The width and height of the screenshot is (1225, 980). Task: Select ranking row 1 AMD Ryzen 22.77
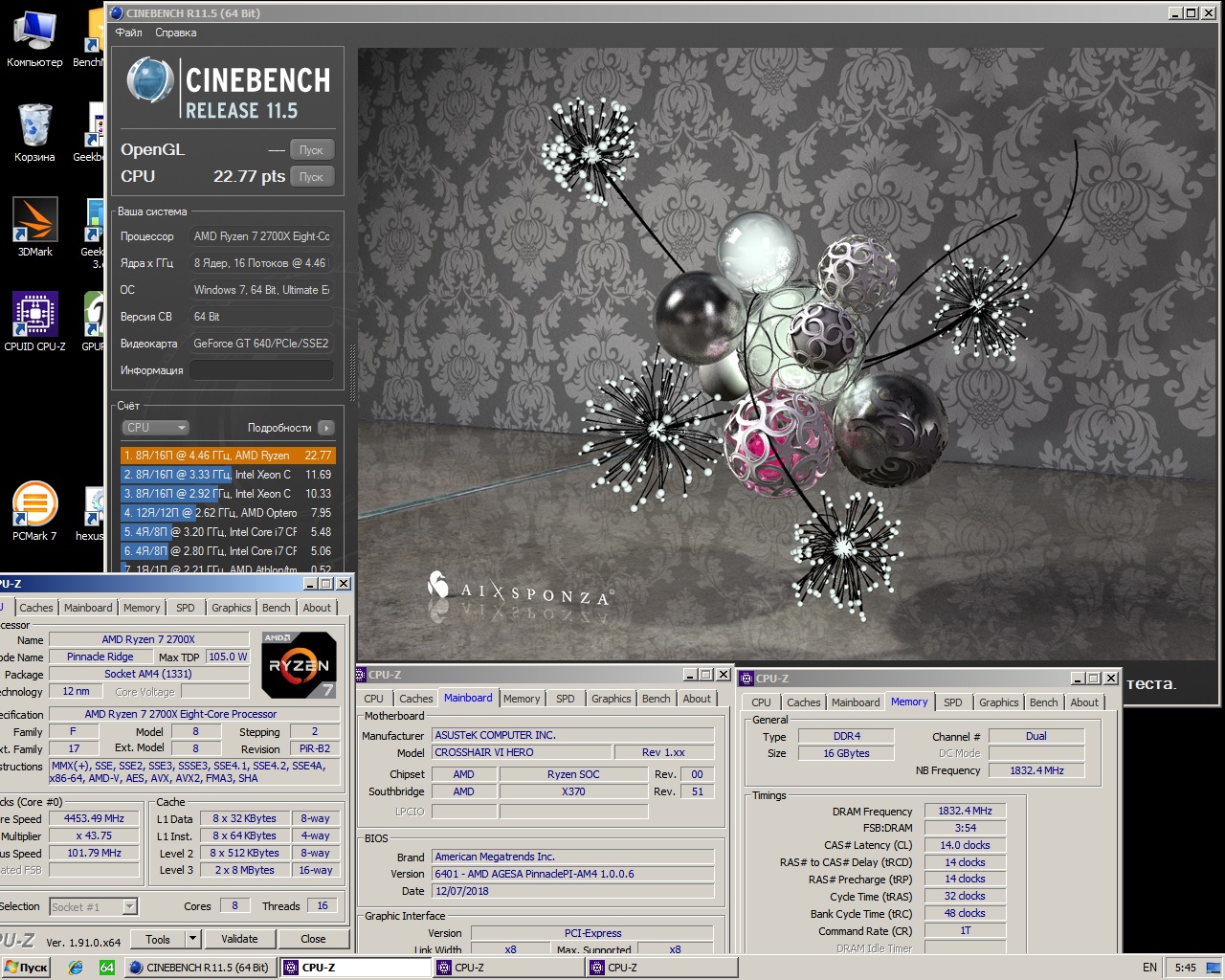coord(228,456)
